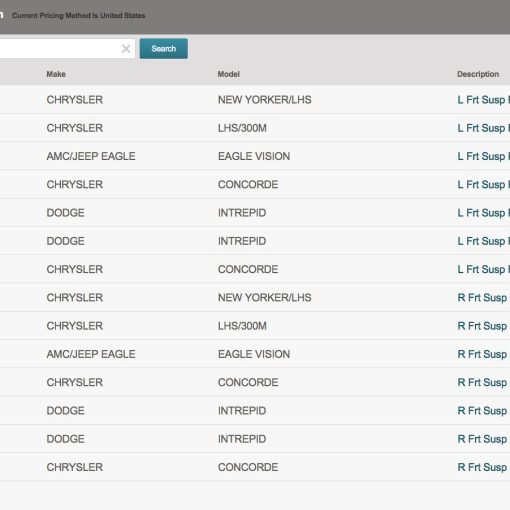510x510 pixels.
Task: Select first AMC/JEEP EAGLE make cell
Action: (x=91, y=156)
